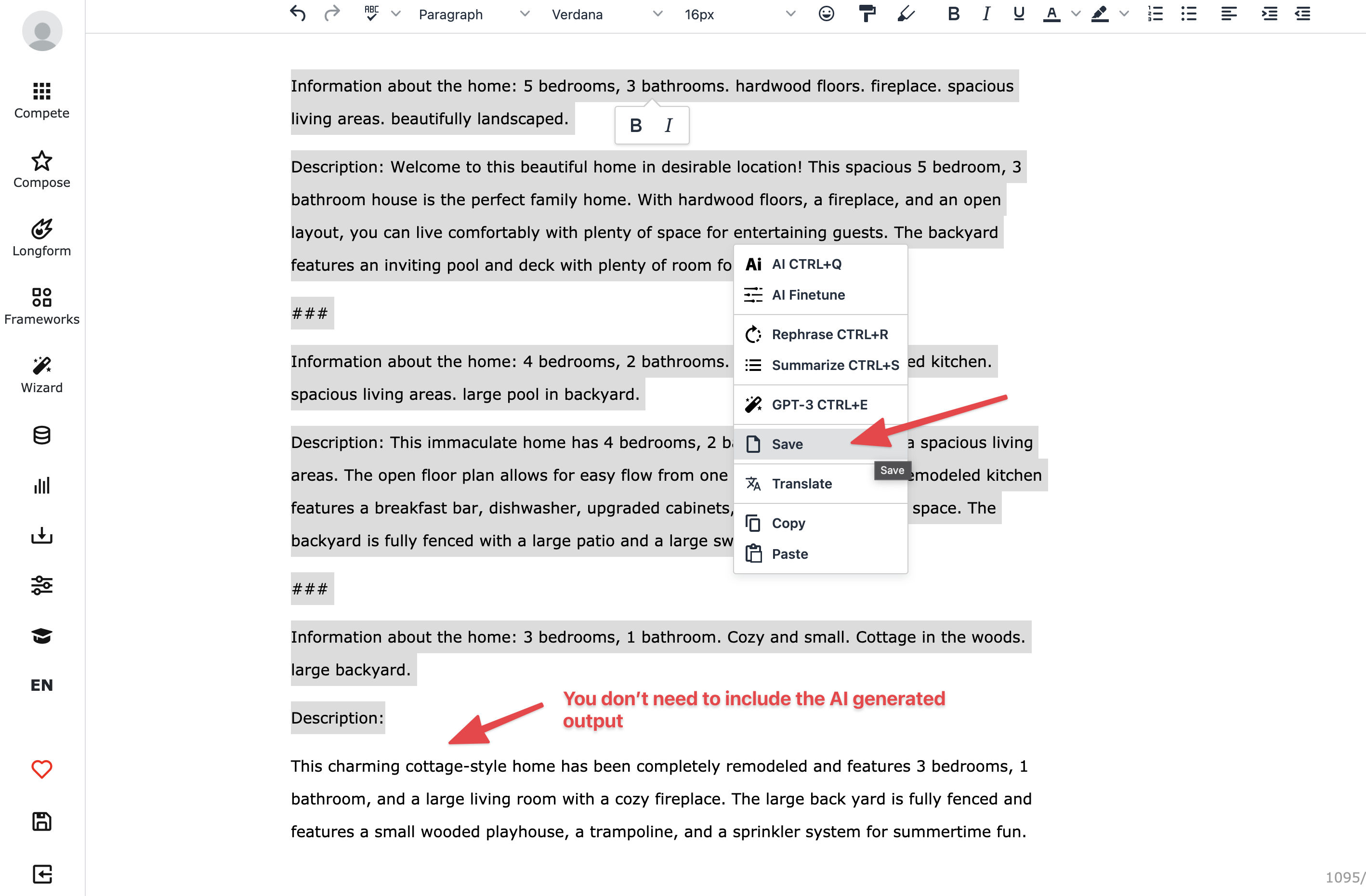Open the Verdana font family dropdown

click(607, 14)
